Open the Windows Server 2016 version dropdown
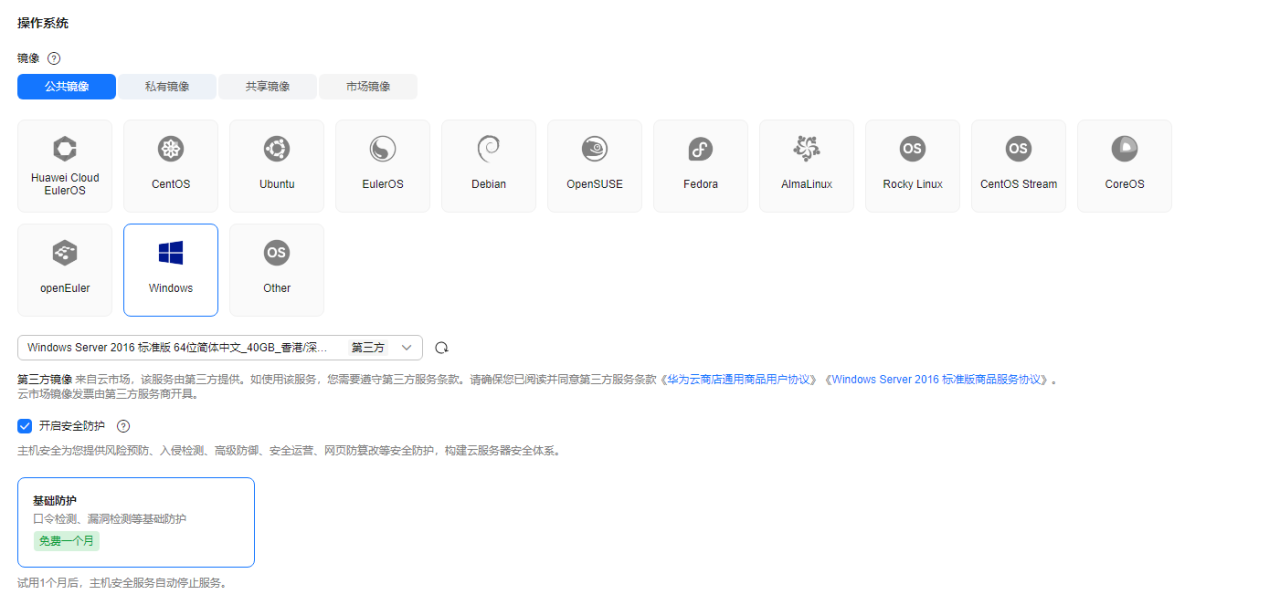This screenshot has width=1280, height=605. 220,347
